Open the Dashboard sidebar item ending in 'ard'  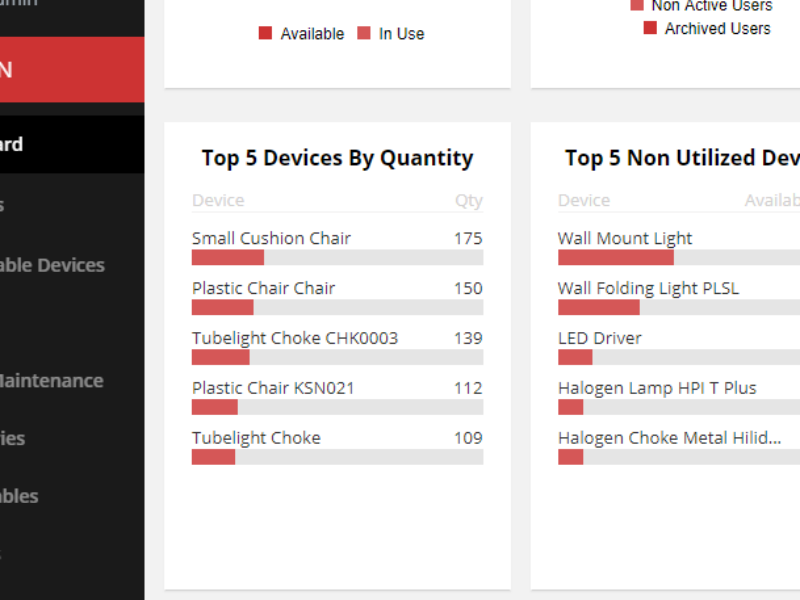tap(72, 144)
